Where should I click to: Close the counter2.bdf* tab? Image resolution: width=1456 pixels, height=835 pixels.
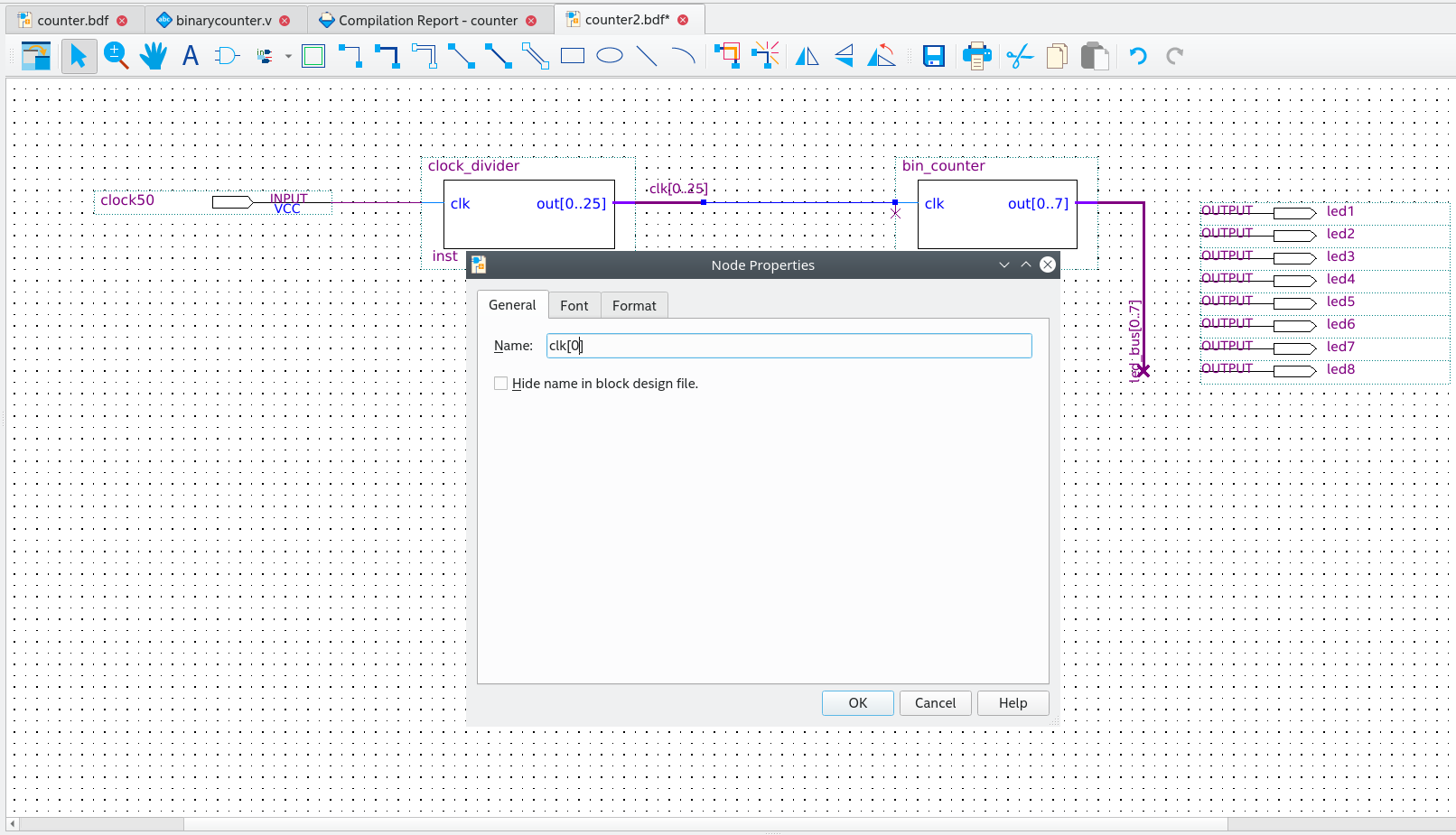(683, 20)
